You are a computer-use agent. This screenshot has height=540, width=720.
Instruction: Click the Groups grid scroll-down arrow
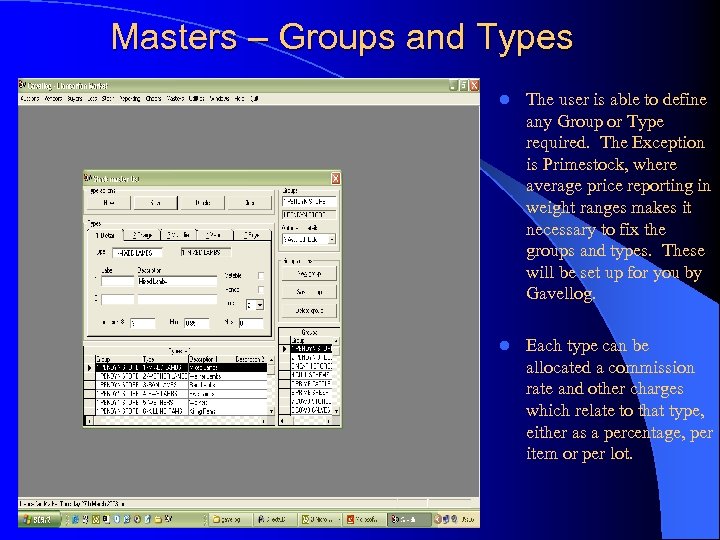(336, 411)
